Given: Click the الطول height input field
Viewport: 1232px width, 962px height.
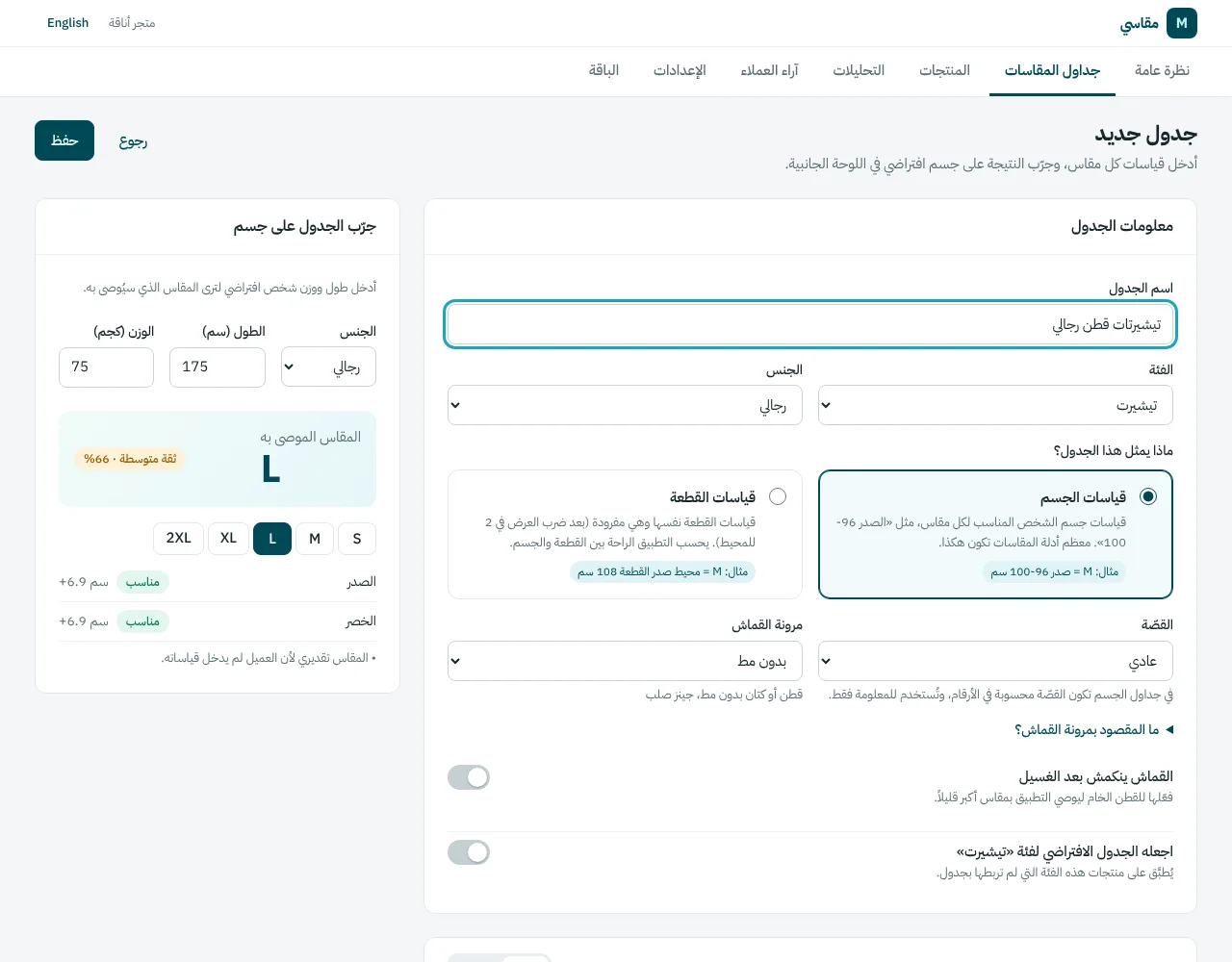Looking at the screenshot, I should [x=218, y=367].
